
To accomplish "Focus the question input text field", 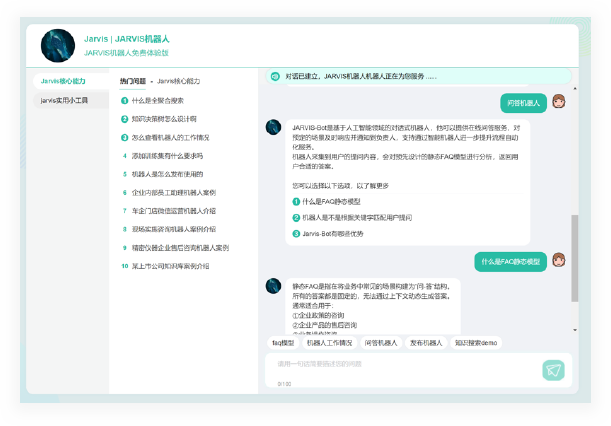I will pos(400,364).
